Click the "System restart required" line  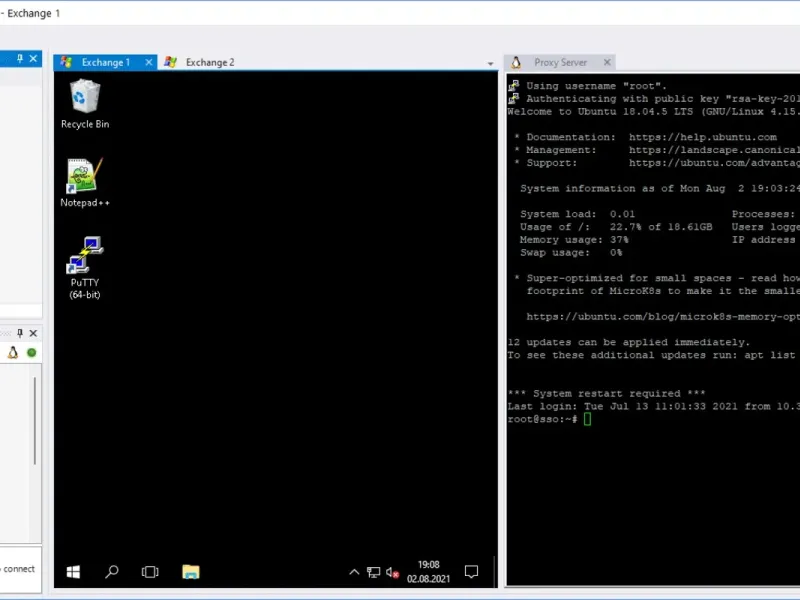[606, 393]
